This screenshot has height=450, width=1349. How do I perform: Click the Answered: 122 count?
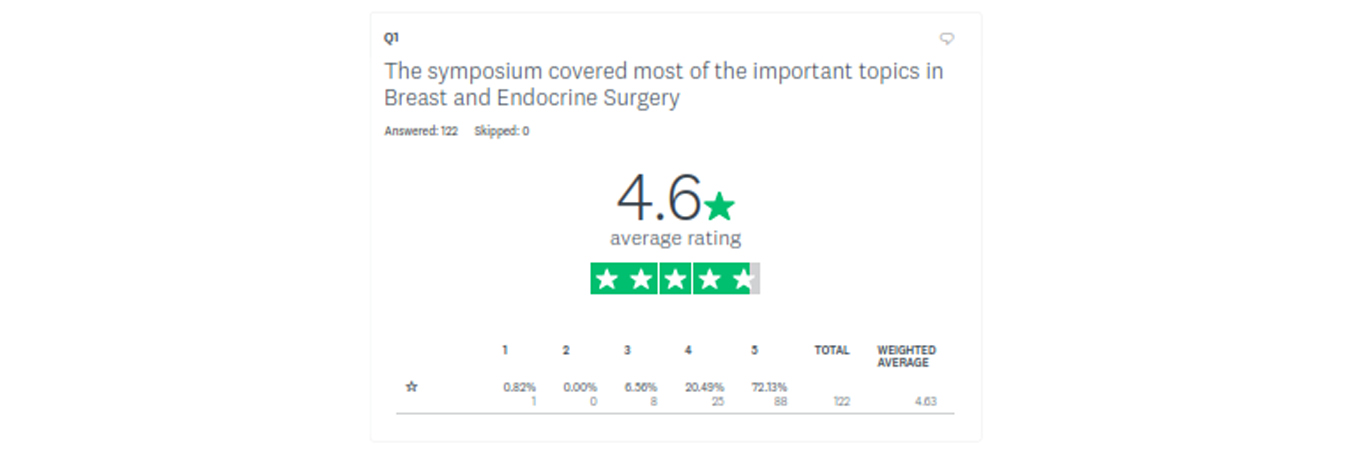click(421, 131)
